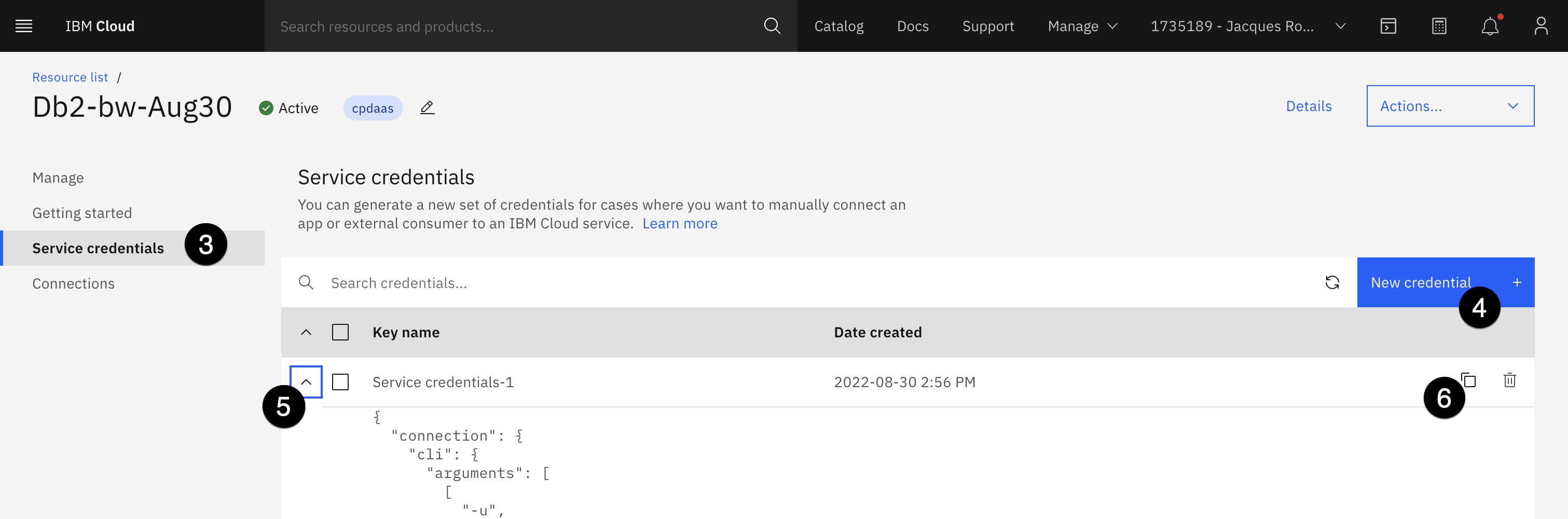Open Docs in the top bar

pos(913,26)
